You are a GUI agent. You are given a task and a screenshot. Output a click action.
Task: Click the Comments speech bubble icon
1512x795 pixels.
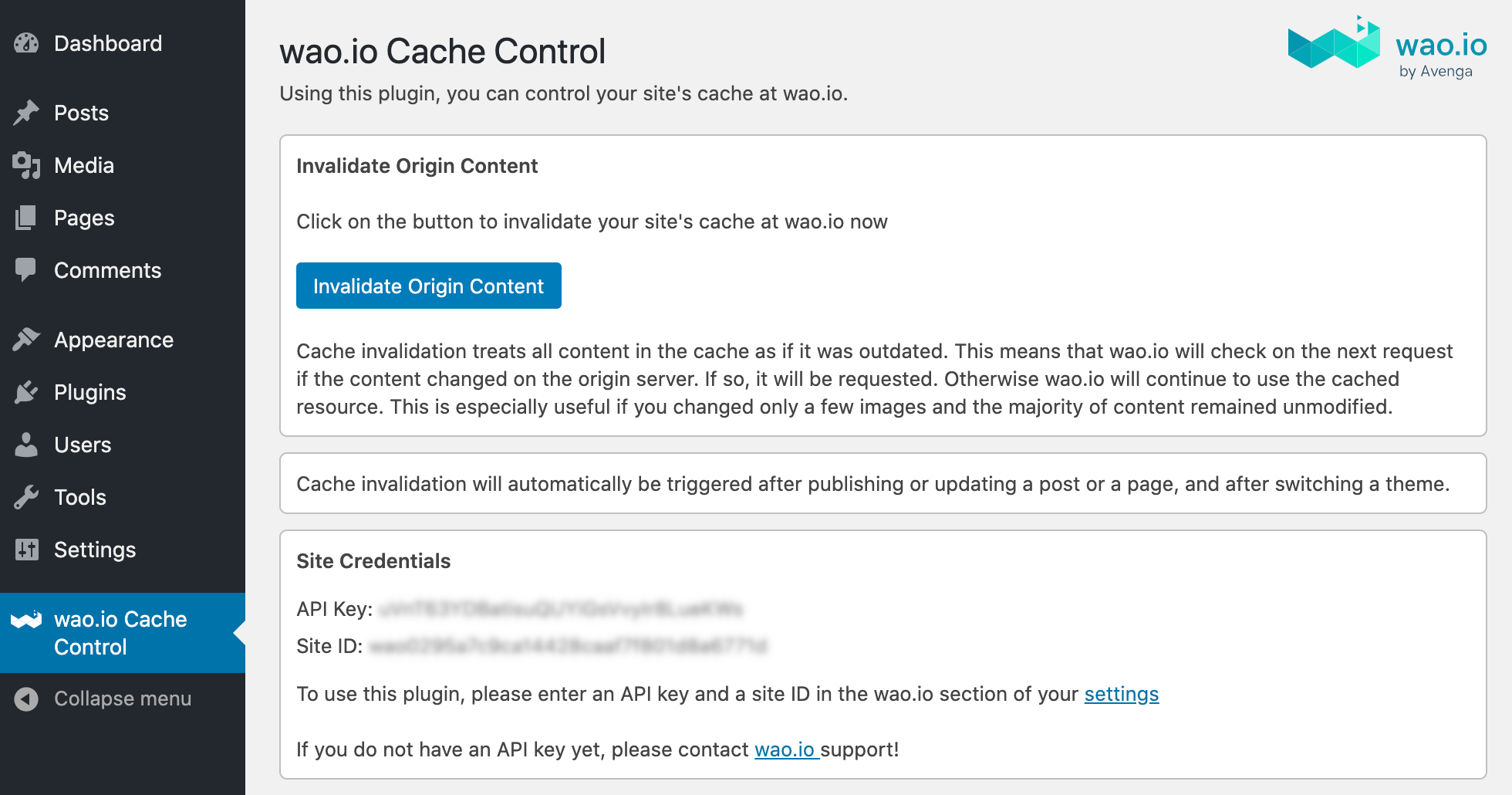(26, 270)
